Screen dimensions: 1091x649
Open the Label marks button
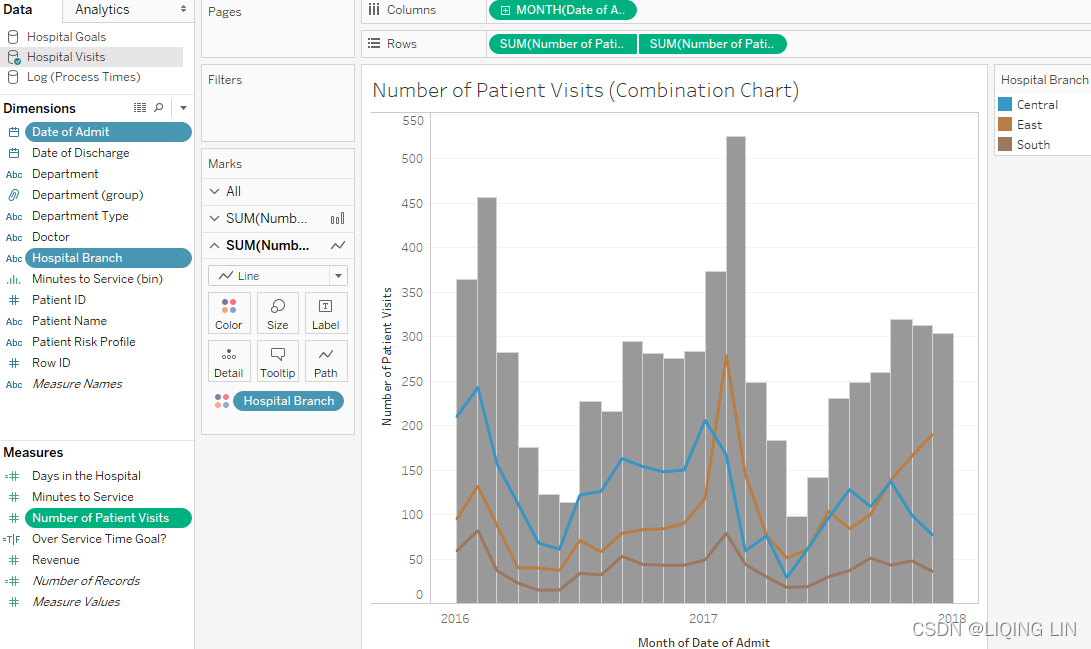326,313
